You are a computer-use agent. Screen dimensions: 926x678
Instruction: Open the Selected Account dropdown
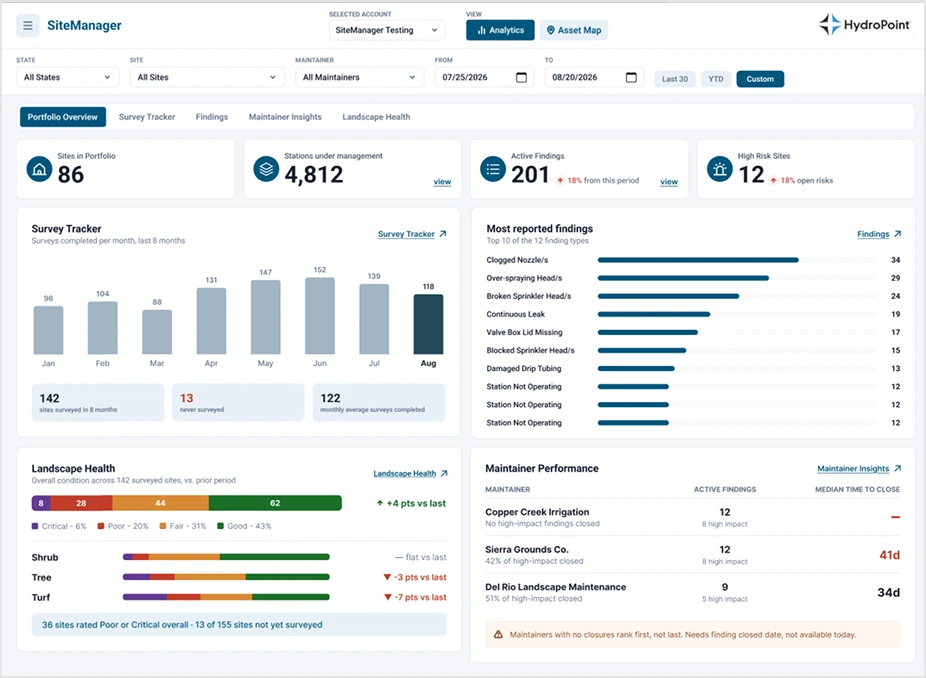point(387,30)
